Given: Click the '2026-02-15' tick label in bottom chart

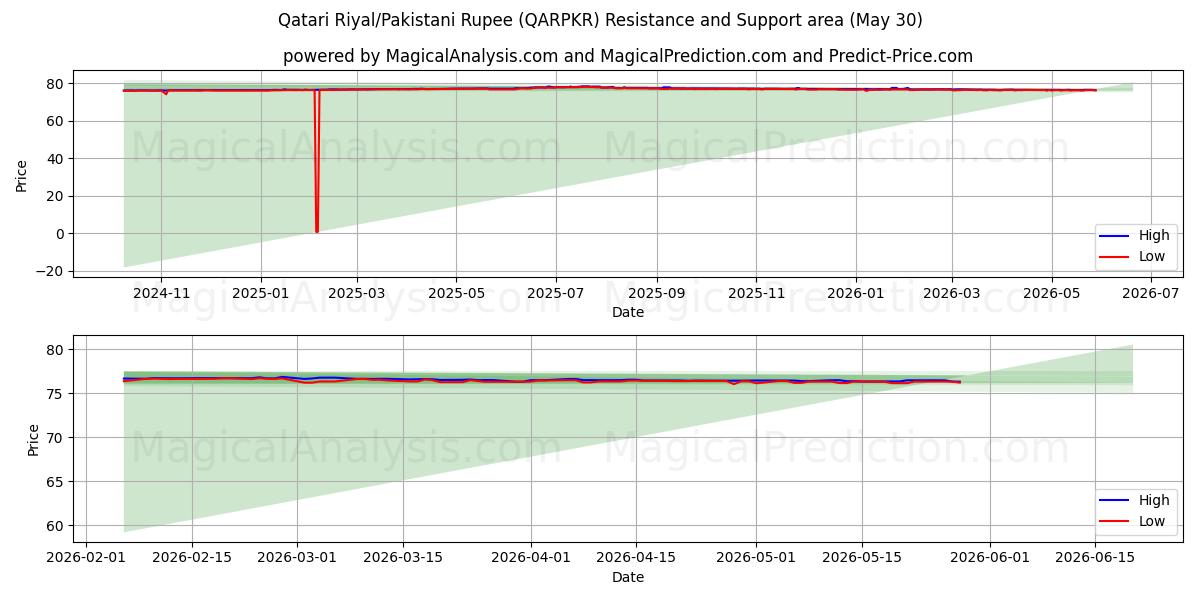Looking at the screenshot, I should [x=191, y=558].
